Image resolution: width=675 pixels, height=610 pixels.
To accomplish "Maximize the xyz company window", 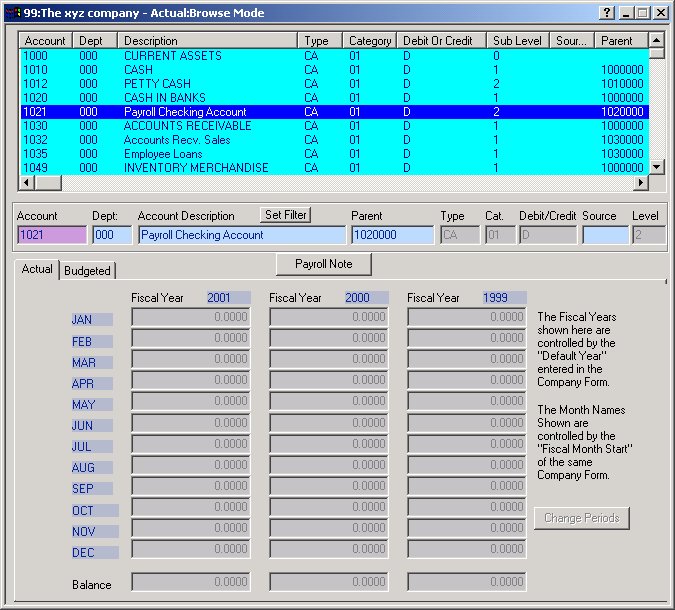I will pos(643,12).
